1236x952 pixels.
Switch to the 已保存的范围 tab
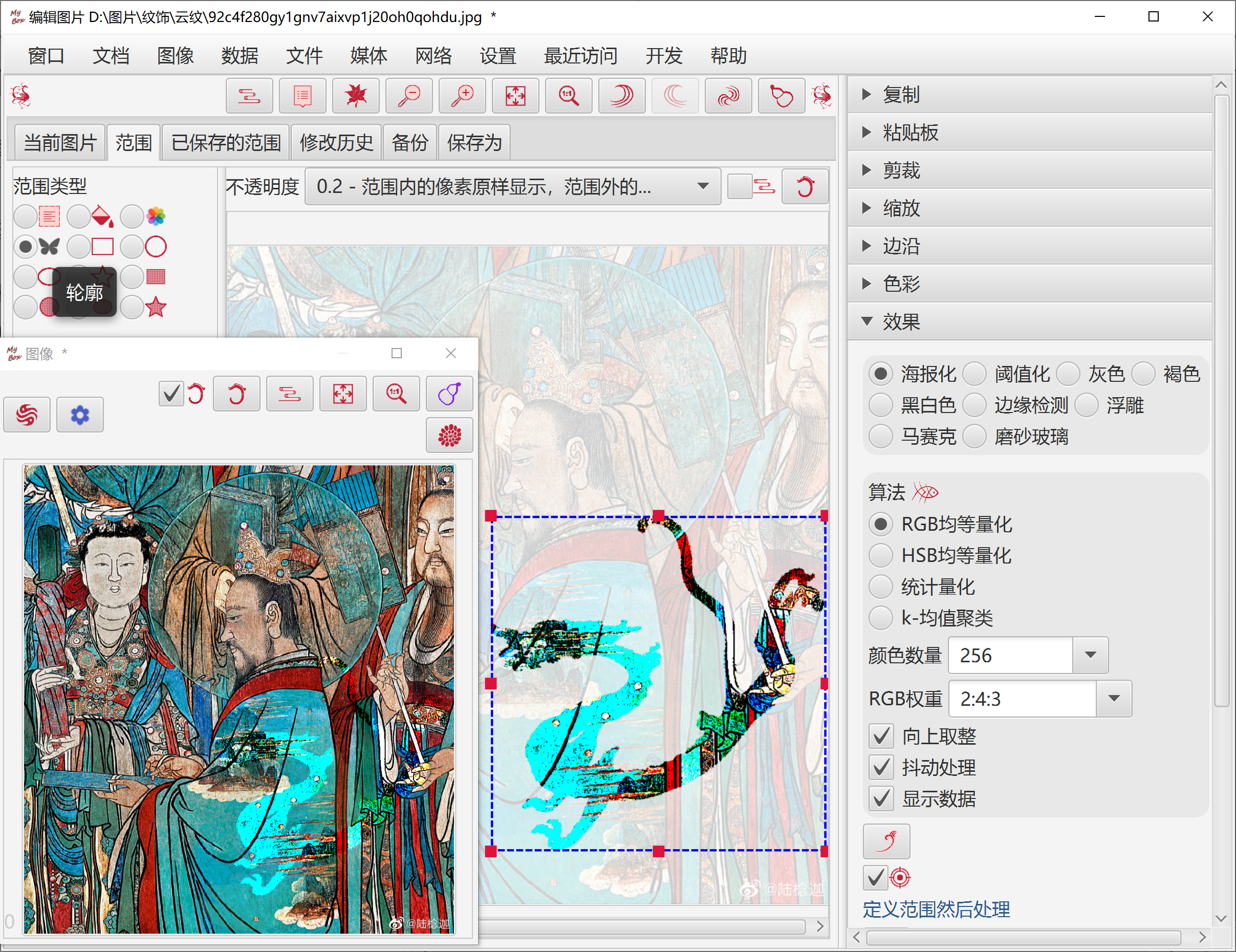(226, 143)
